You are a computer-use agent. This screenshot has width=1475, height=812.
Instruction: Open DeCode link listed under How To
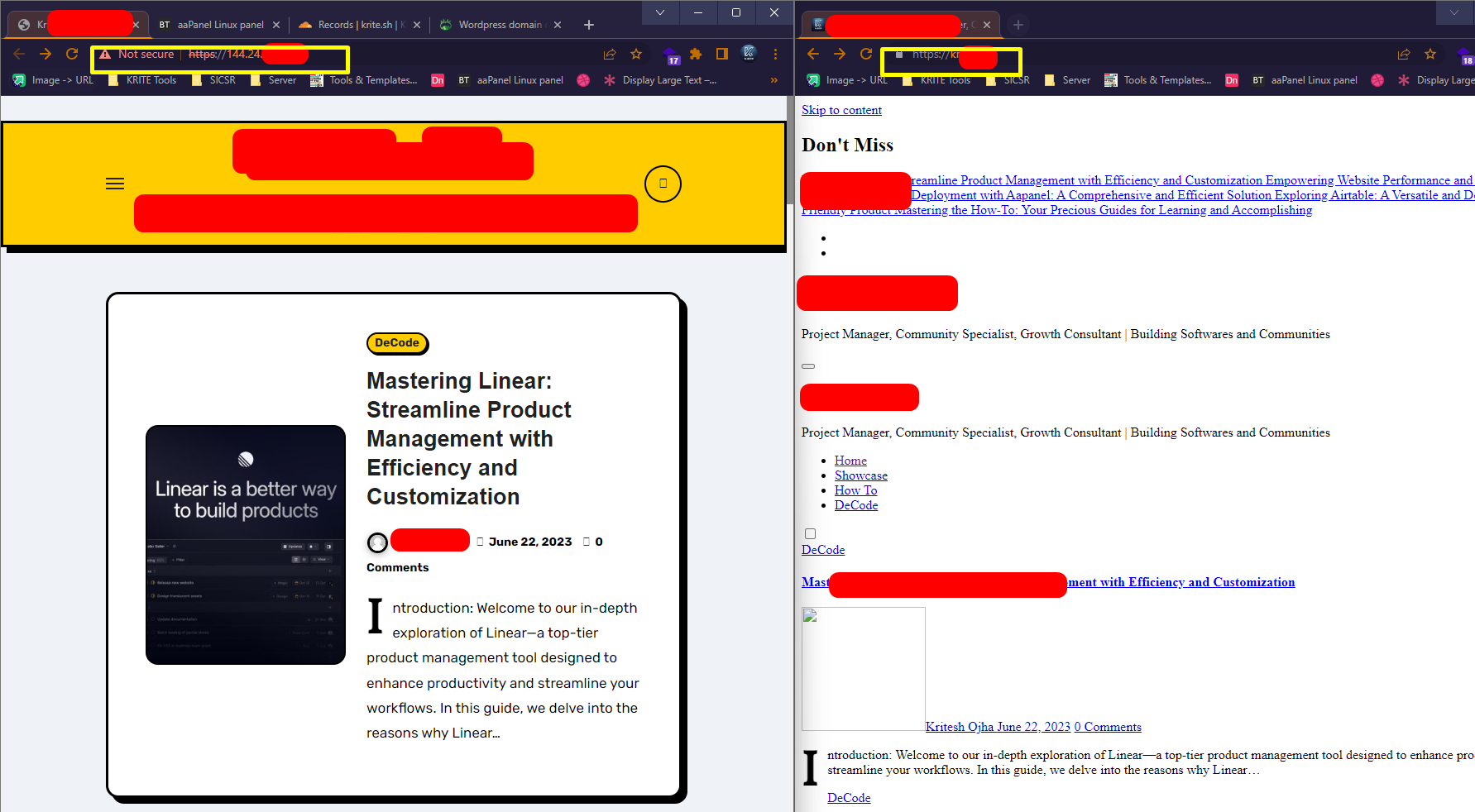coord(856,505)
